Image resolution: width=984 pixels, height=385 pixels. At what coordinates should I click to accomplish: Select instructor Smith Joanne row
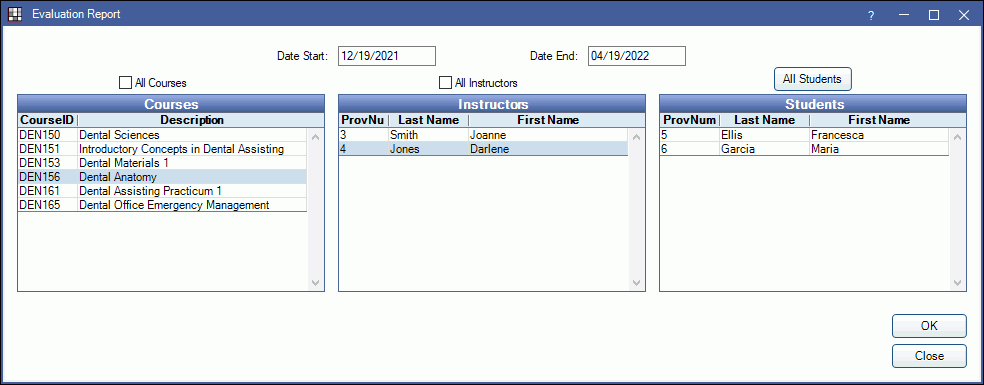tap(483, 135)
